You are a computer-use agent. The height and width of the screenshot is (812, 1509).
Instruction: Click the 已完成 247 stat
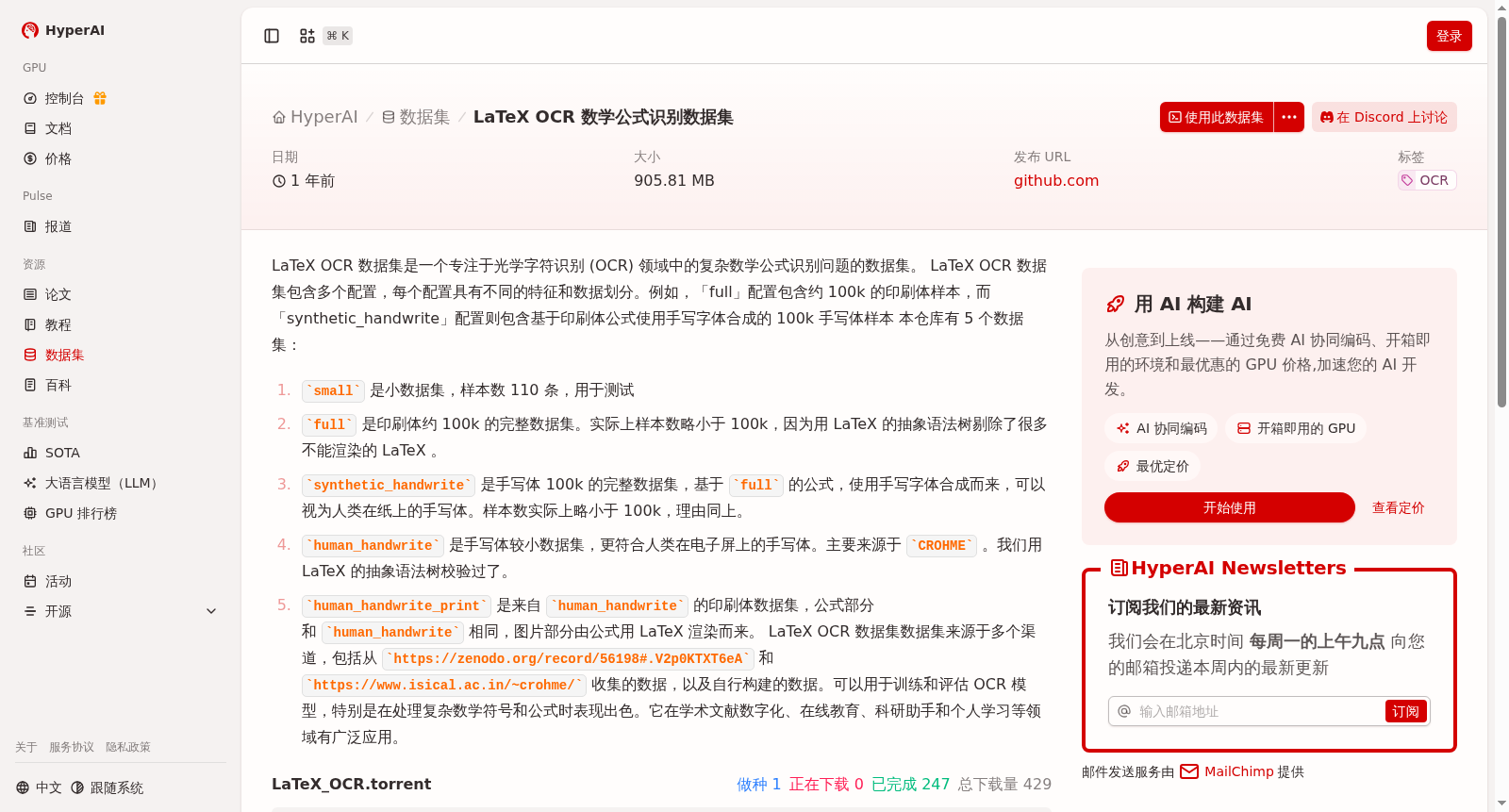tap(910, 784)
